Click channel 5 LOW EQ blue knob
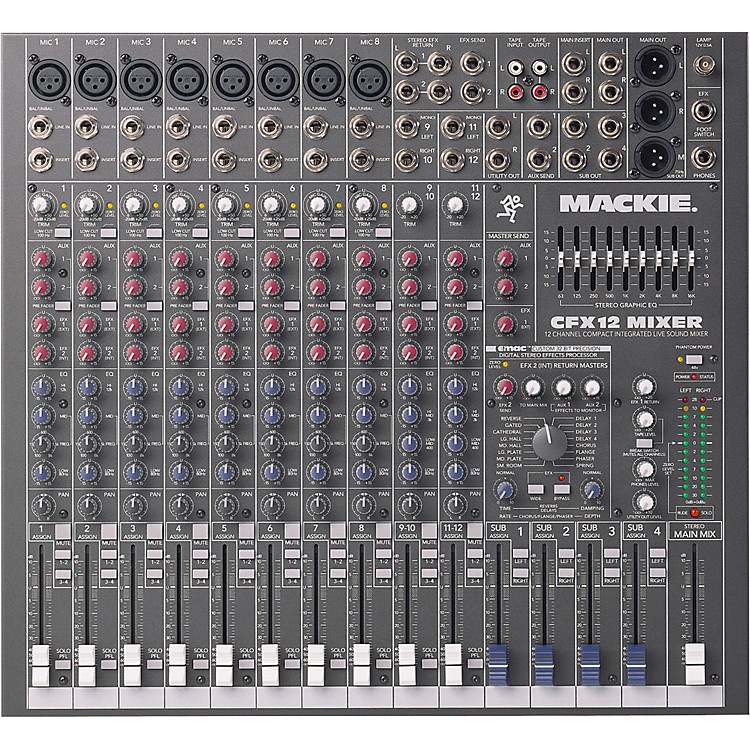 click(x=224, y=472)
